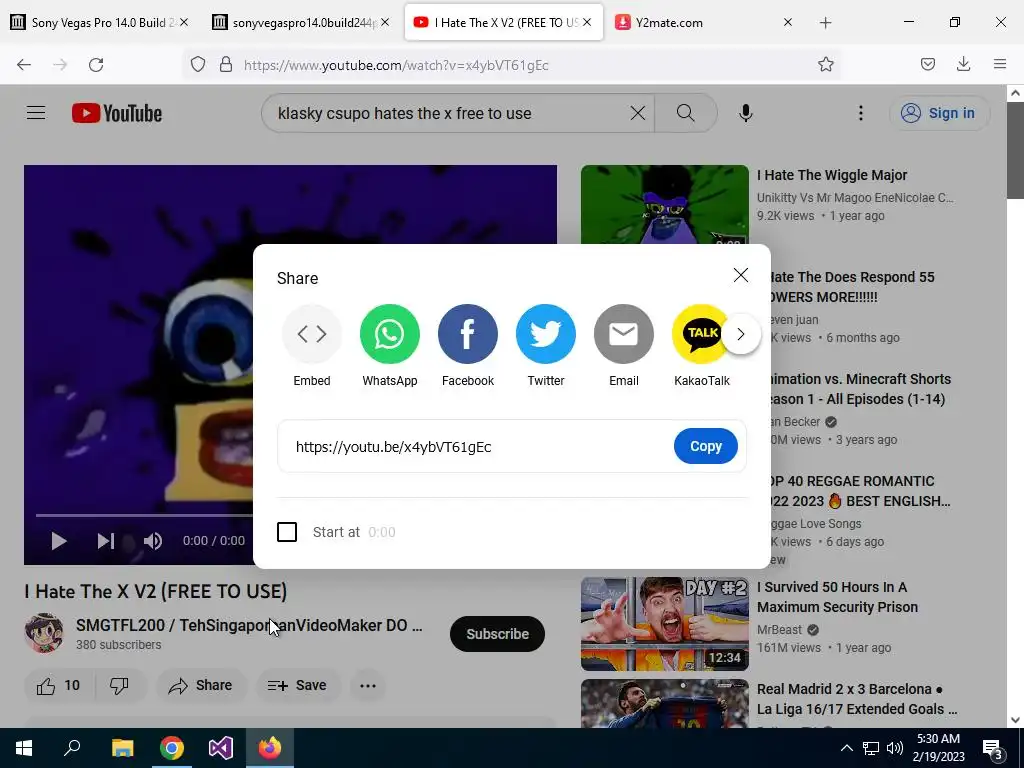This screenshot has width=1024, height=768.
Task: Open Firefox application menu
Action: coord(999,64)
